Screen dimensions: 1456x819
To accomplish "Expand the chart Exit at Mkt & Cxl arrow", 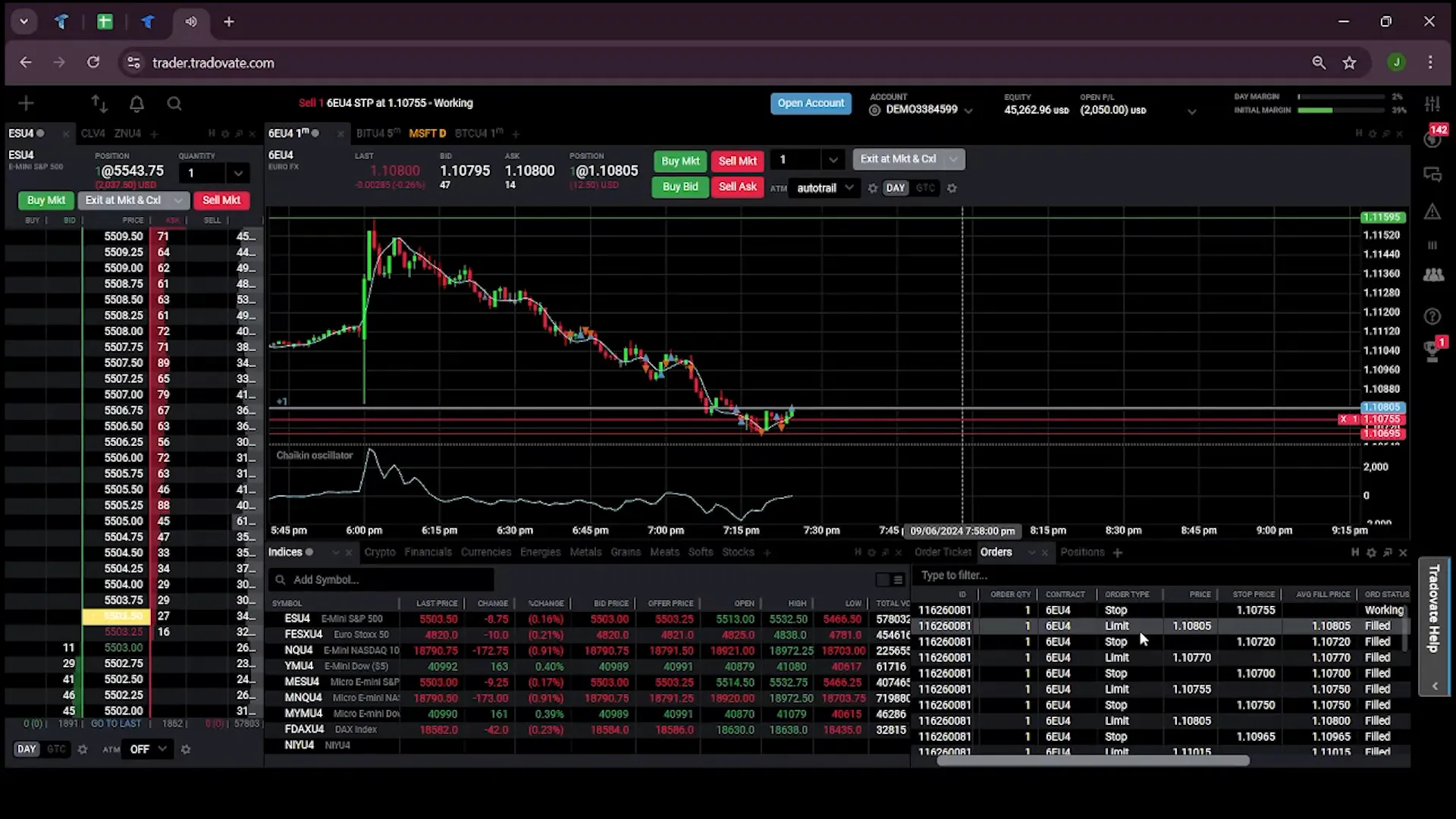I will (x=953, y=159).
